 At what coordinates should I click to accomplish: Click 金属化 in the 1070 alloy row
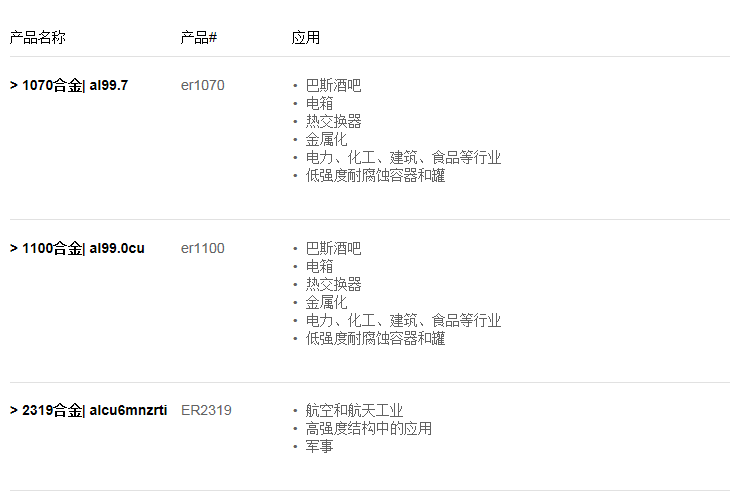tap(326, 140)
